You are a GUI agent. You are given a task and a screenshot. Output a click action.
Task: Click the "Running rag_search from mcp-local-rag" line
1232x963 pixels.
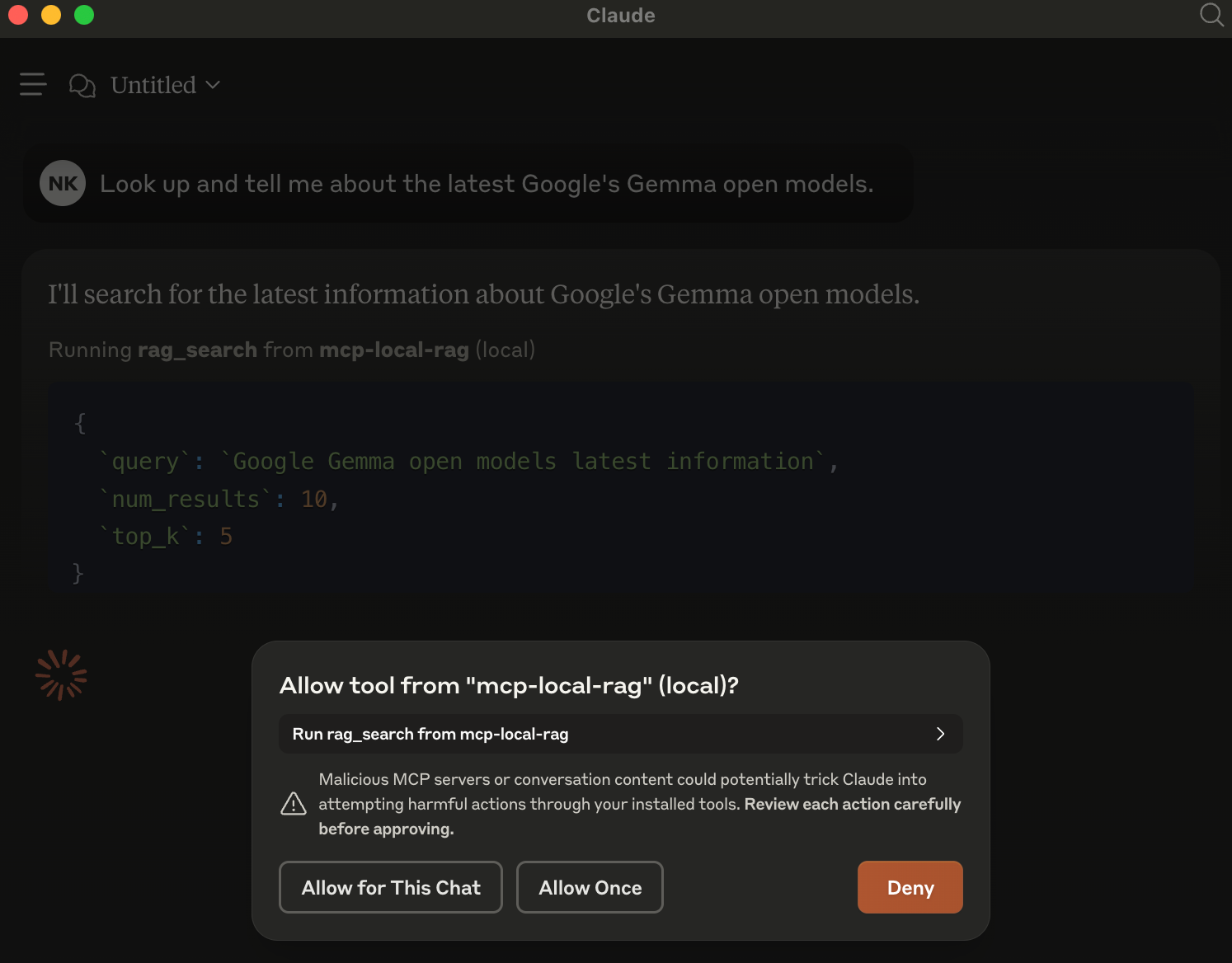coord(292,350)
